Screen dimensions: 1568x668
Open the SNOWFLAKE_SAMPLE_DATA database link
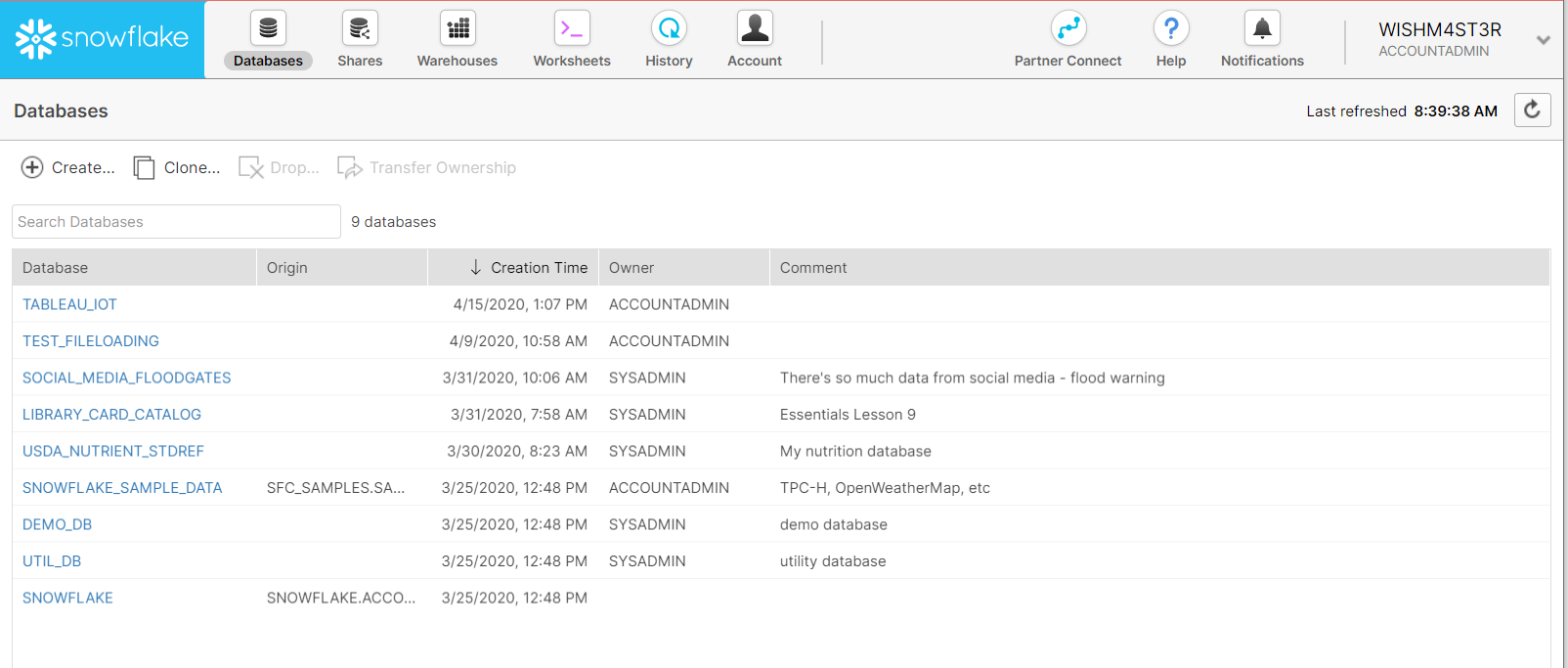click(122, 488)
